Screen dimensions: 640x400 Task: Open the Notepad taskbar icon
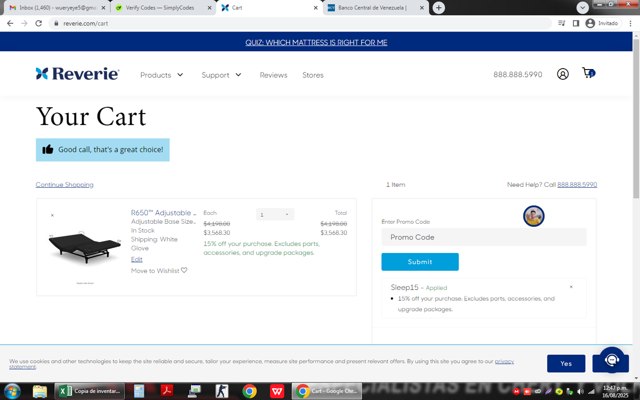[139, 391]
